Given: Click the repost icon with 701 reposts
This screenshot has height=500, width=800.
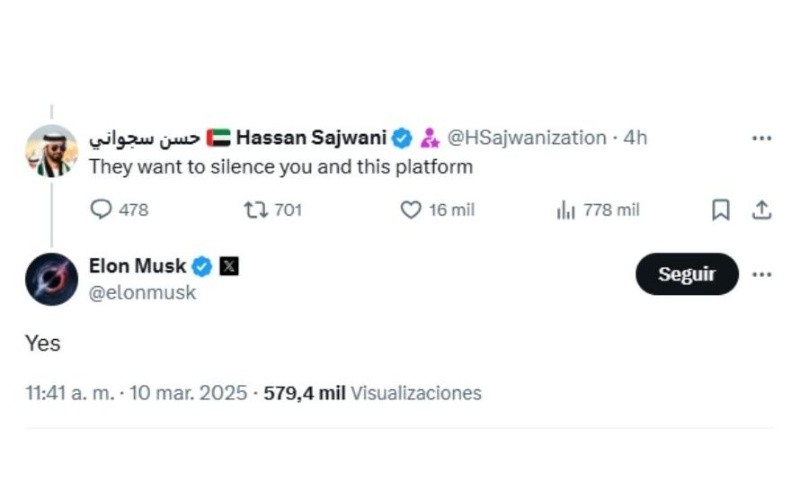Looking at the screenshot, I should tap(255, 210).
